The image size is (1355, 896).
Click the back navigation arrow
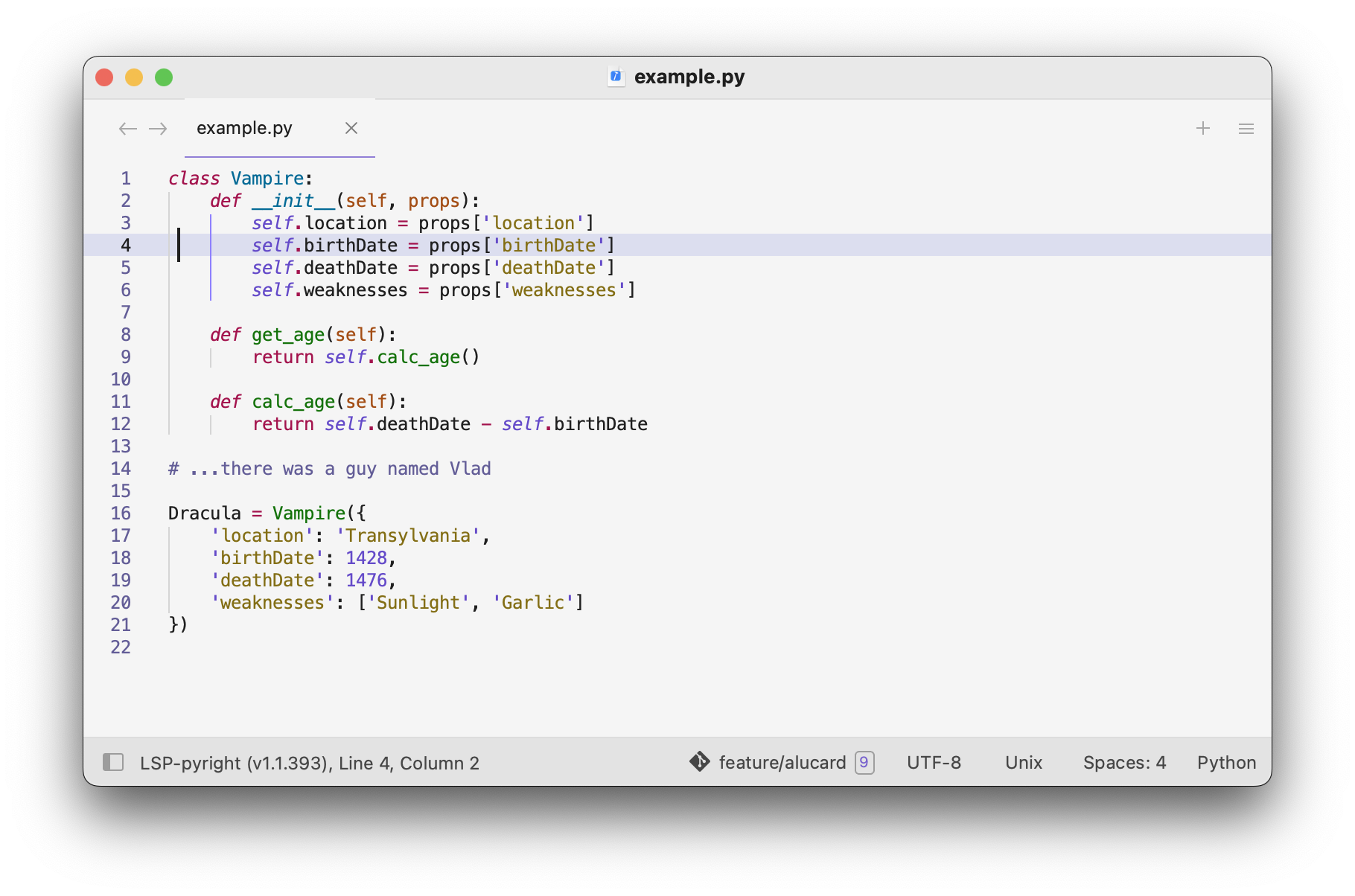click(x=127, y=129)
